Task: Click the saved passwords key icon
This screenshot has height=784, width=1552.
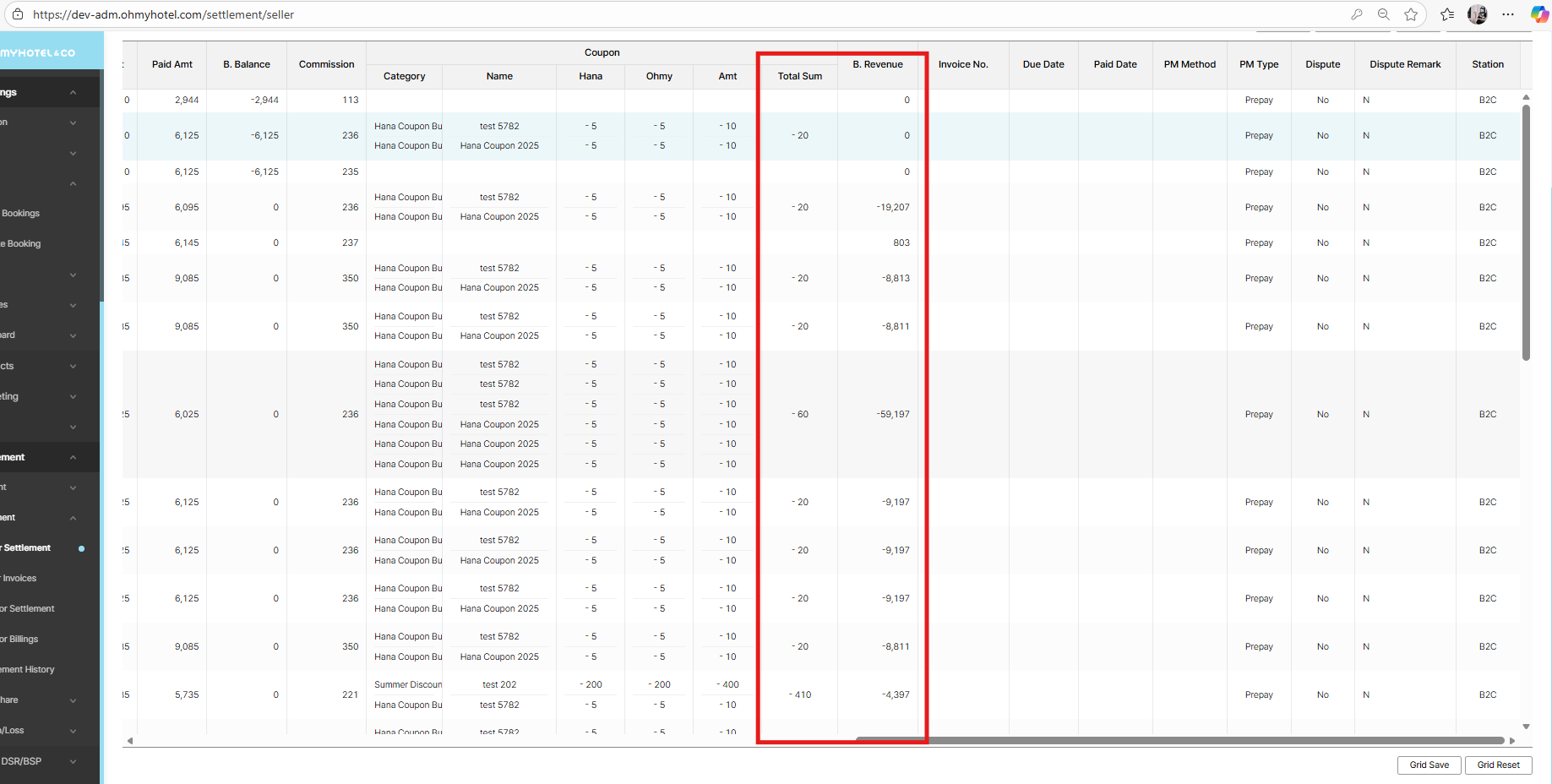Action: pos(1357,14)
